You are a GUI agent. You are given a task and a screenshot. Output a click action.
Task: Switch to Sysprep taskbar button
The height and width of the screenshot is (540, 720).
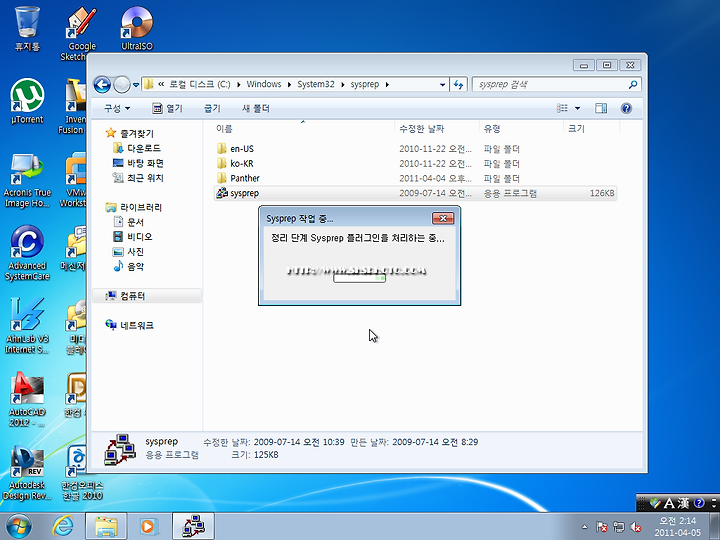193,526
